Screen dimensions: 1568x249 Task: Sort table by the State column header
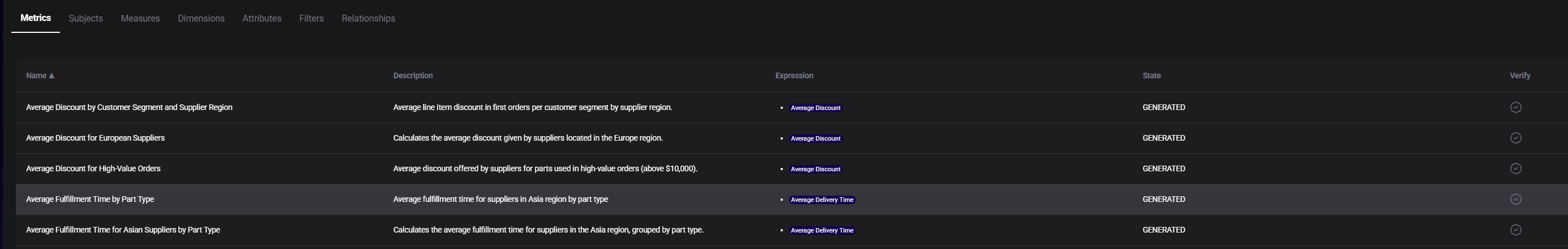click(x=1151, y=75)
